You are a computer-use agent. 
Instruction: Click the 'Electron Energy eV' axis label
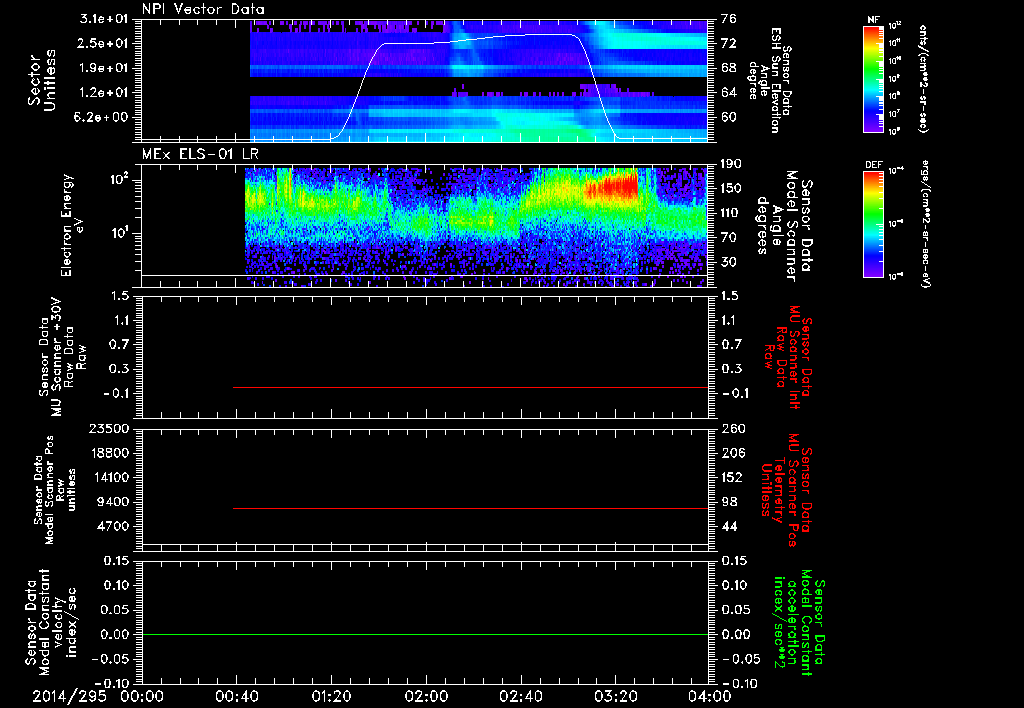click(x=73, y=224)
